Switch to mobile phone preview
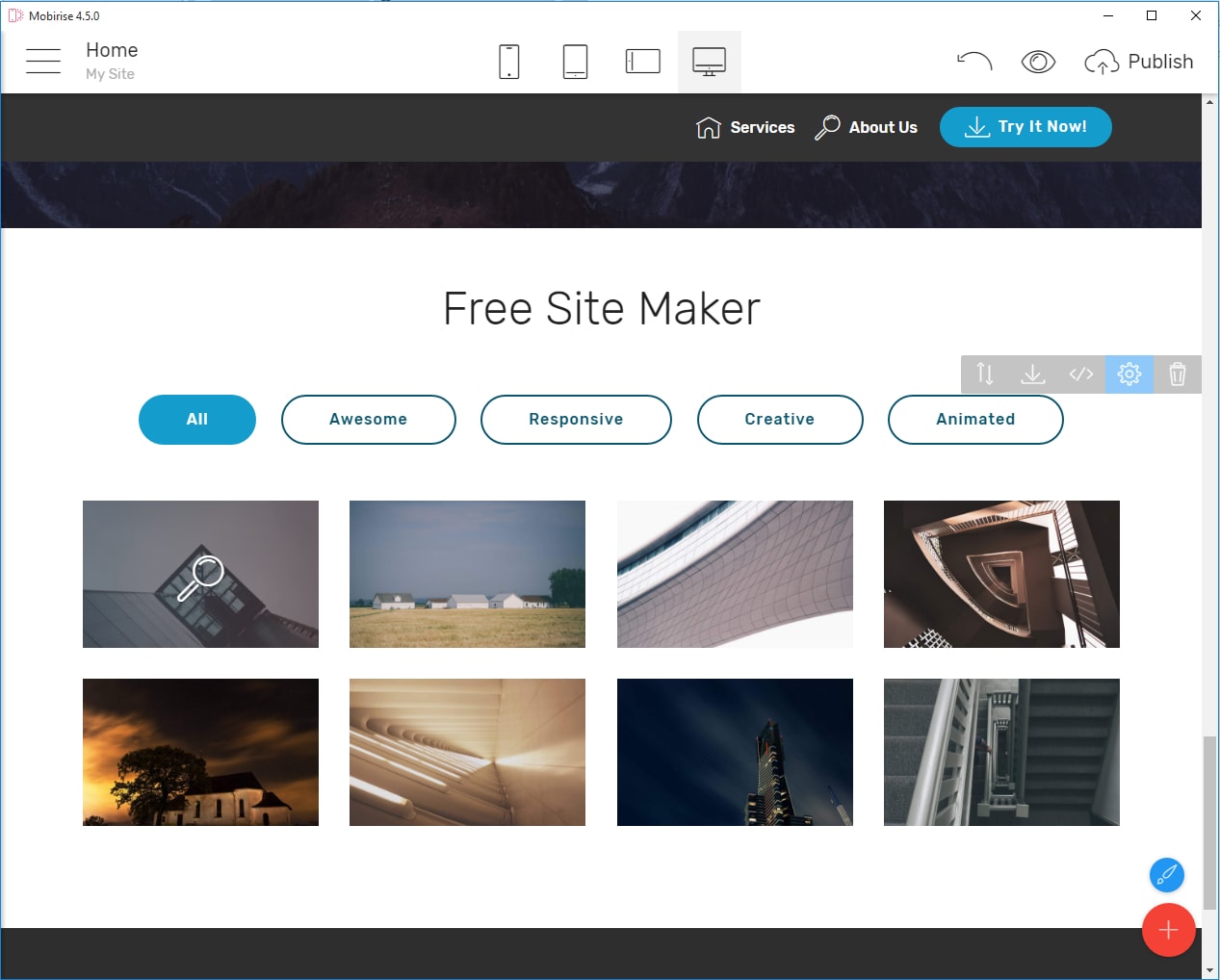 509,62
